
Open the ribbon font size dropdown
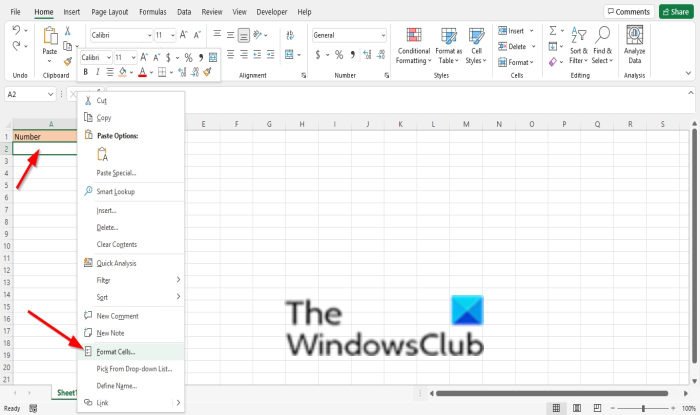click(x=173, y=35)
